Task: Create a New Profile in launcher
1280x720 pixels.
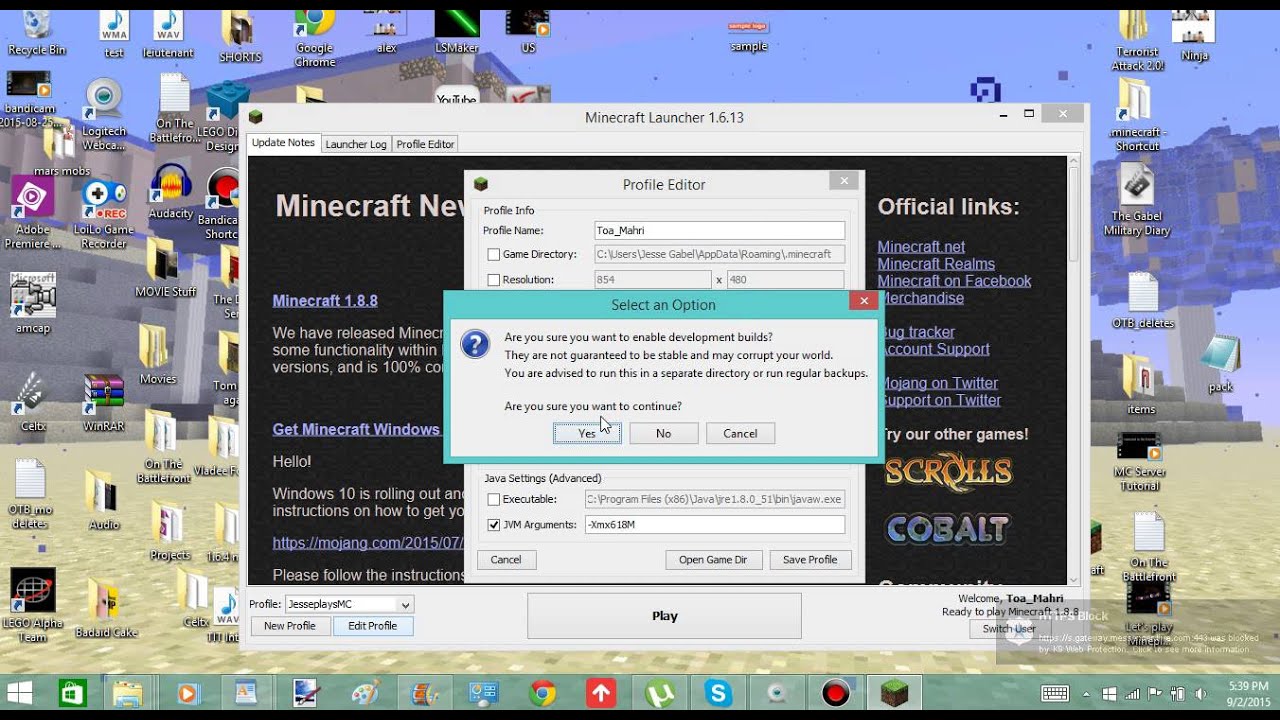Action: [290, 626]
